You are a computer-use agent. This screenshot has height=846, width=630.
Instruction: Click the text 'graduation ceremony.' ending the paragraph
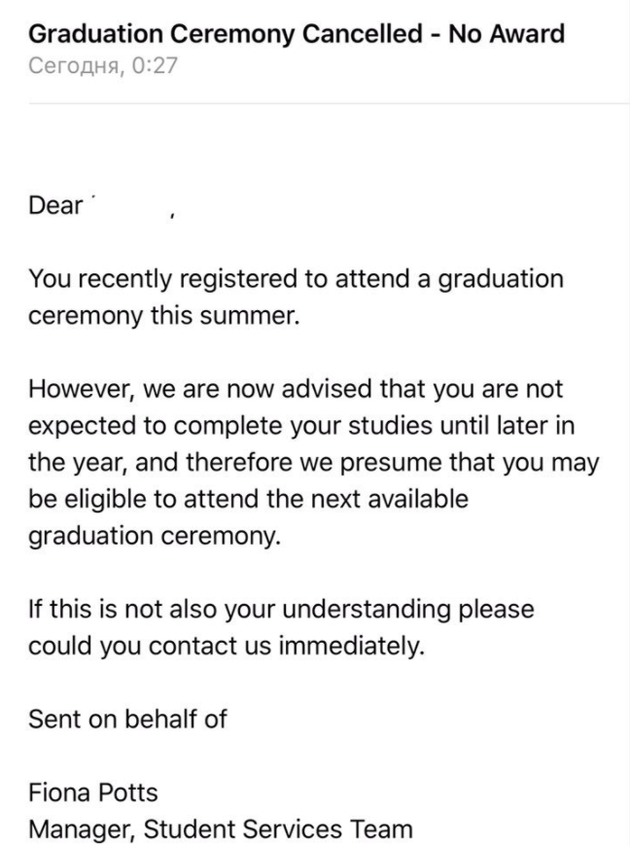[154, 536]
